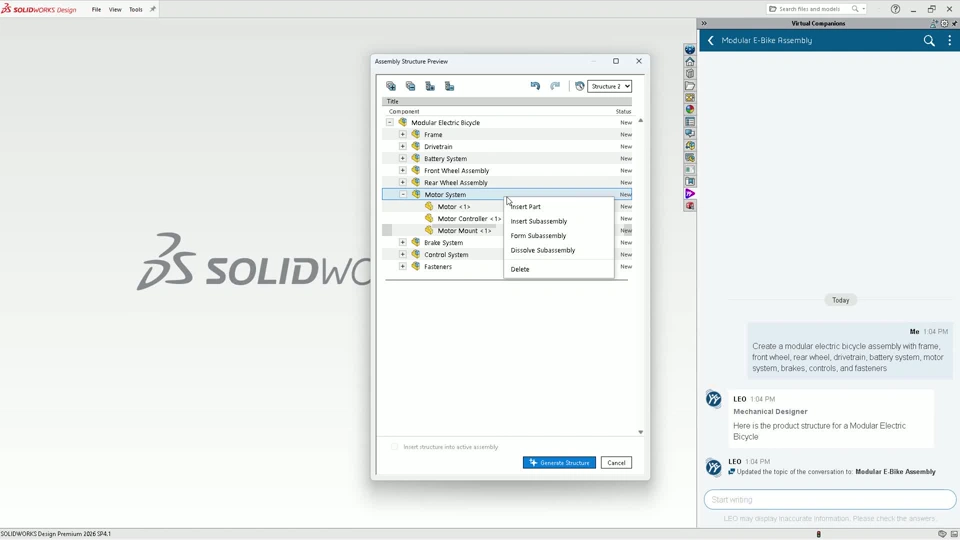Click the Generate Structure button
This screenshot has width=960, height=540.
click(559, 463)
